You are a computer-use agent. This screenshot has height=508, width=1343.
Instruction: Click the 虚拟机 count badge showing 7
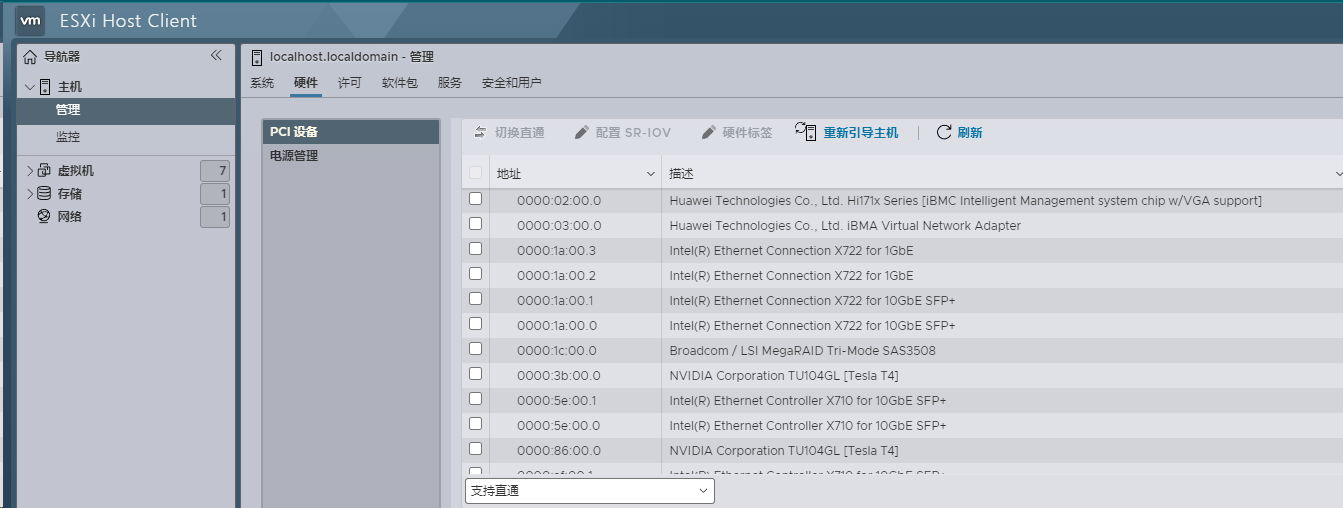click(x=215, y=170)
